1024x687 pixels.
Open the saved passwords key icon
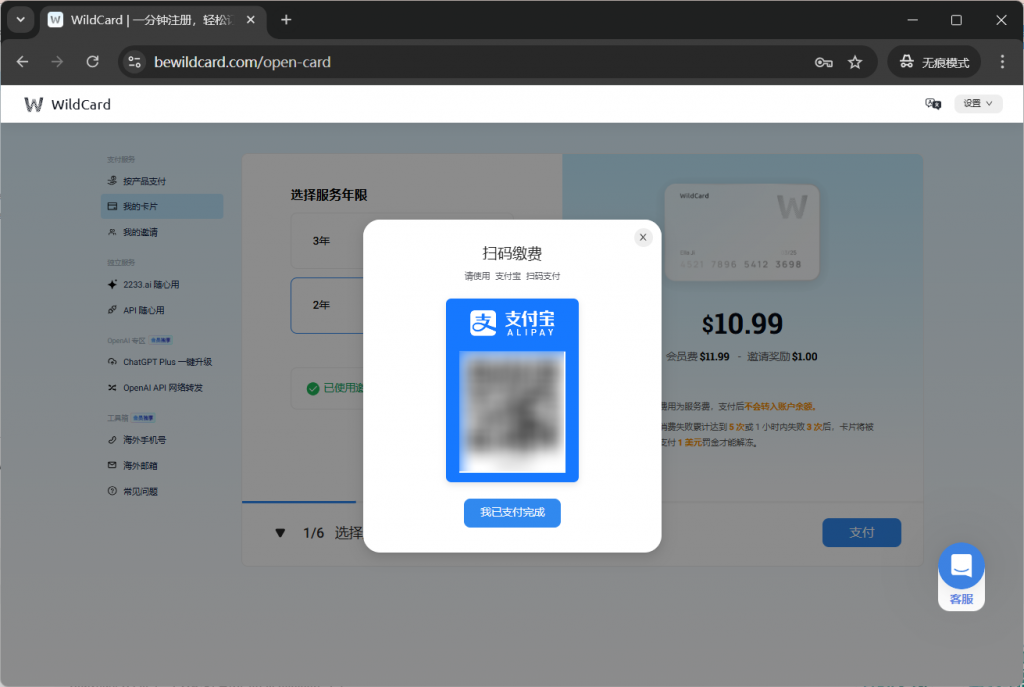824,63
